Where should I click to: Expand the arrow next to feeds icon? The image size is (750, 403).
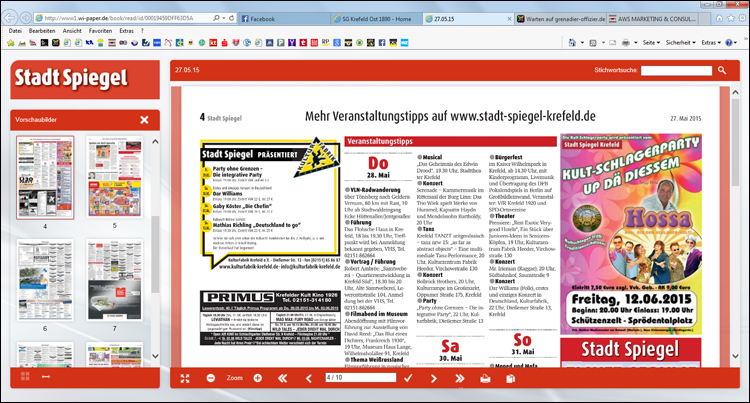point(603,43)
